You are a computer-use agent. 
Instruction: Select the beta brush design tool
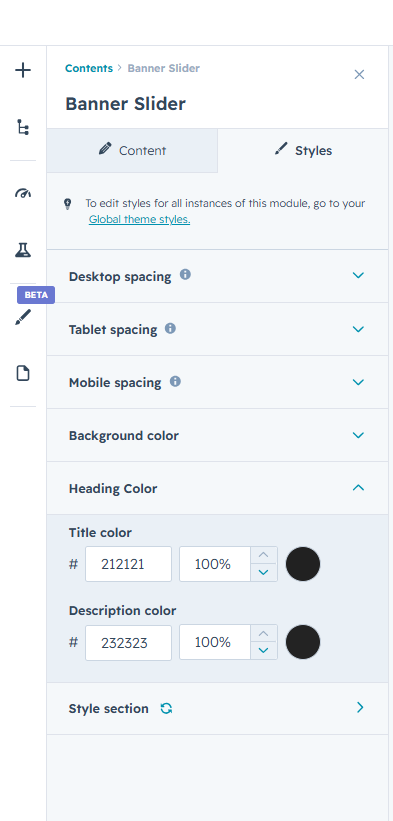click(x=23, y=317)
